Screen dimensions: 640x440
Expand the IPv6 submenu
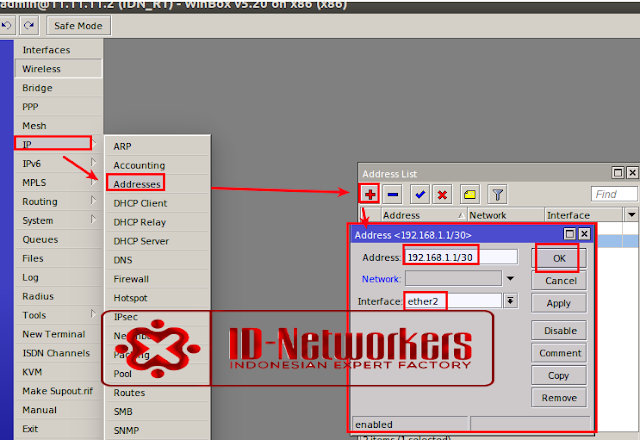pos(58,163)
